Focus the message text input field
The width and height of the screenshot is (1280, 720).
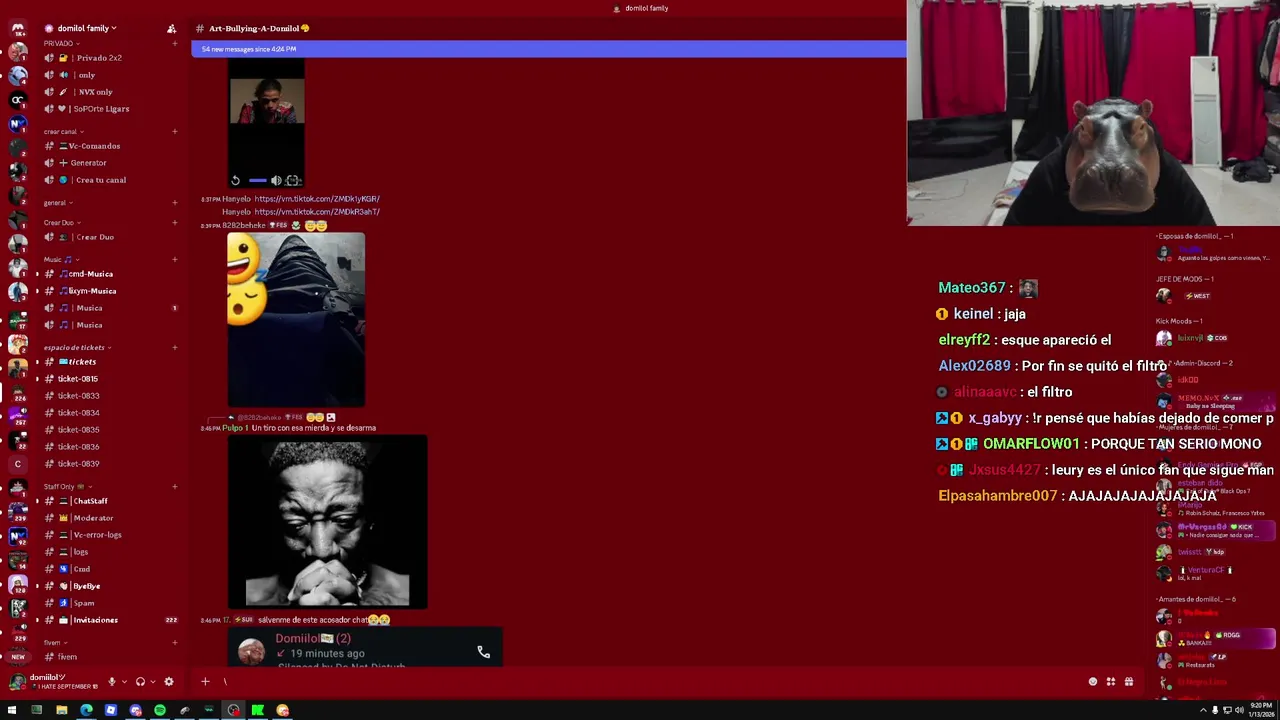pyautogui.click(x=650, y=682)
